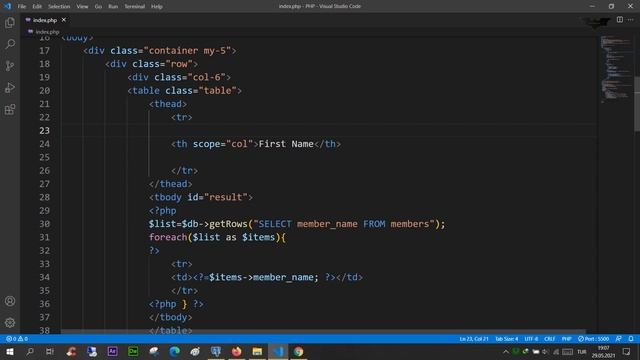Open notifications bell in status bar
The image size is (640, 360).
[x=631, y=339]
